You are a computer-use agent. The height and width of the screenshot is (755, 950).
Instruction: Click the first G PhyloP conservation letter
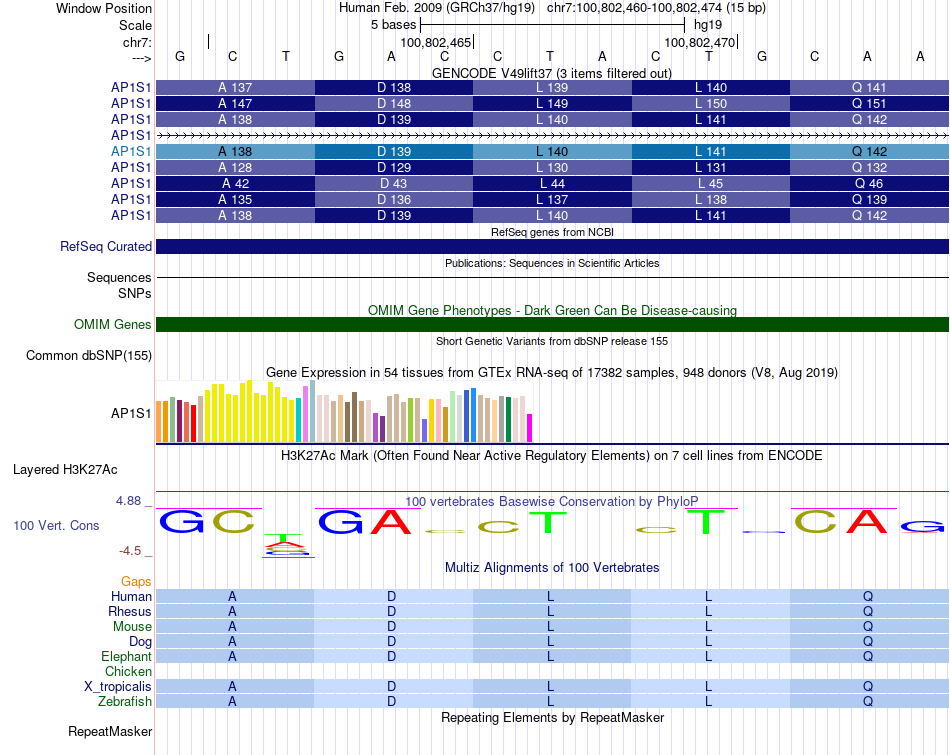[182, 521]
